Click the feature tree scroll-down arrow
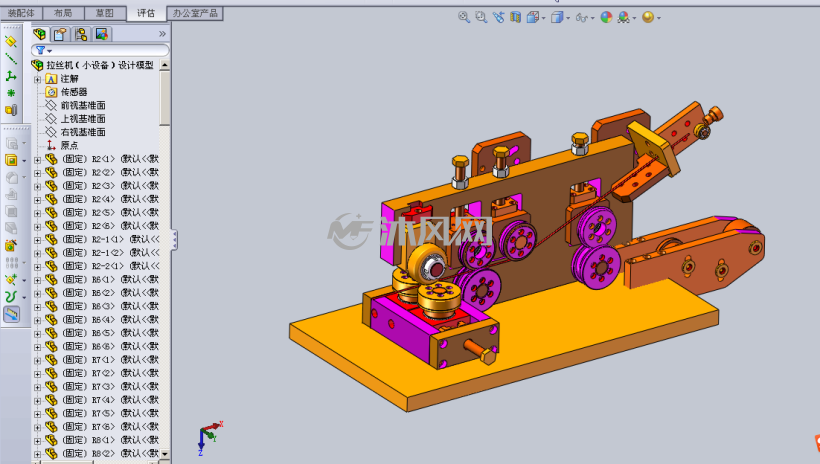The height and width of the screenshot is (464, 820). 165,454
